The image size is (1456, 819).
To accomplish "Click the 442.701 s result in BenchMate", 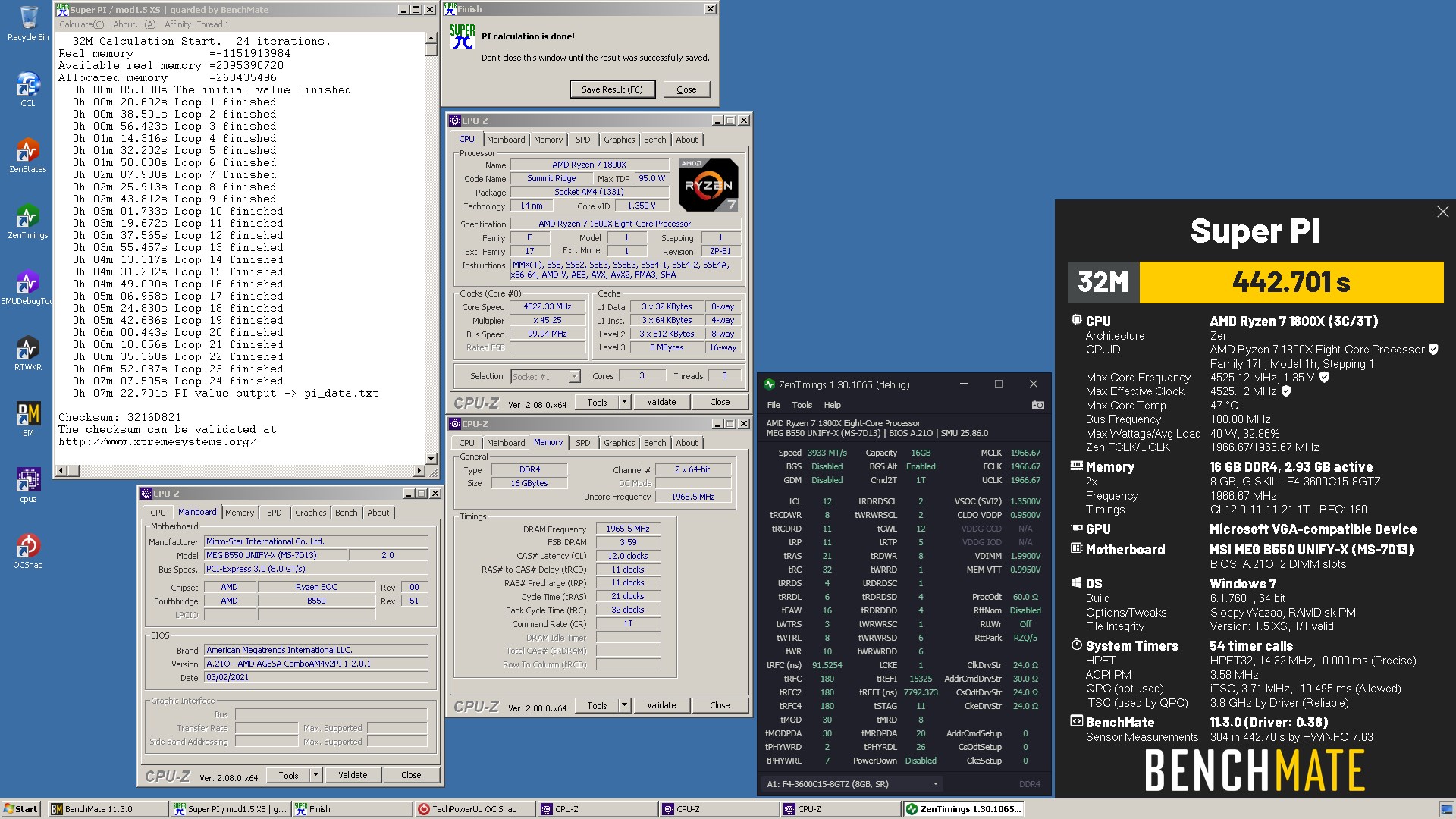I will (1291, 282).
